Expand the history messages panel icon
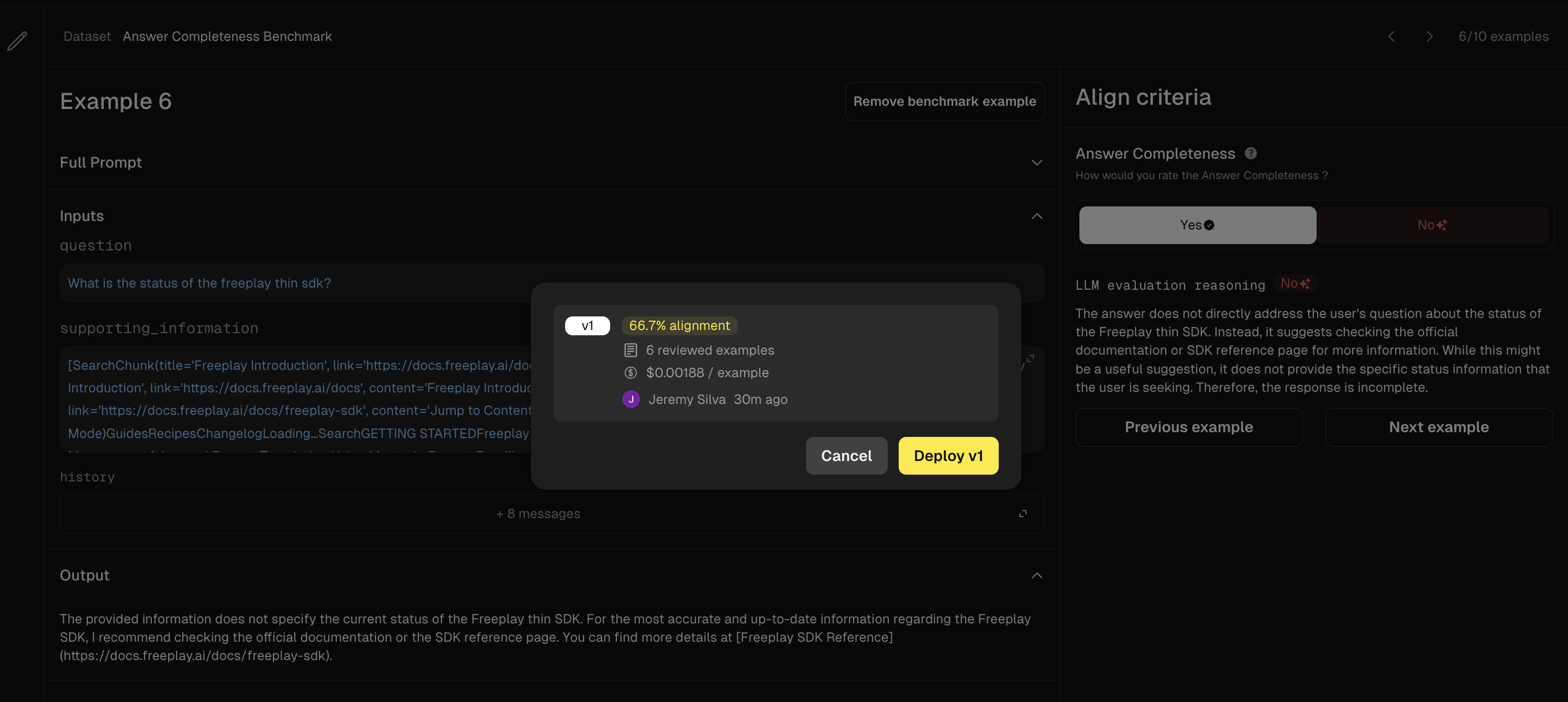The height and width of the screenshot is (702, 1568). point(1023,514)
